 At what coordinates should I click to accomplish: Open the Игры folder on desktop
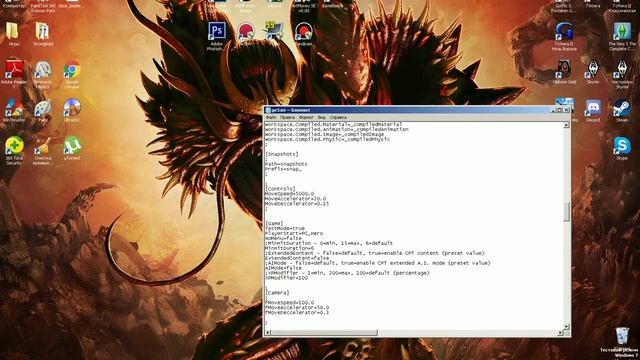(x=13, y=34)
